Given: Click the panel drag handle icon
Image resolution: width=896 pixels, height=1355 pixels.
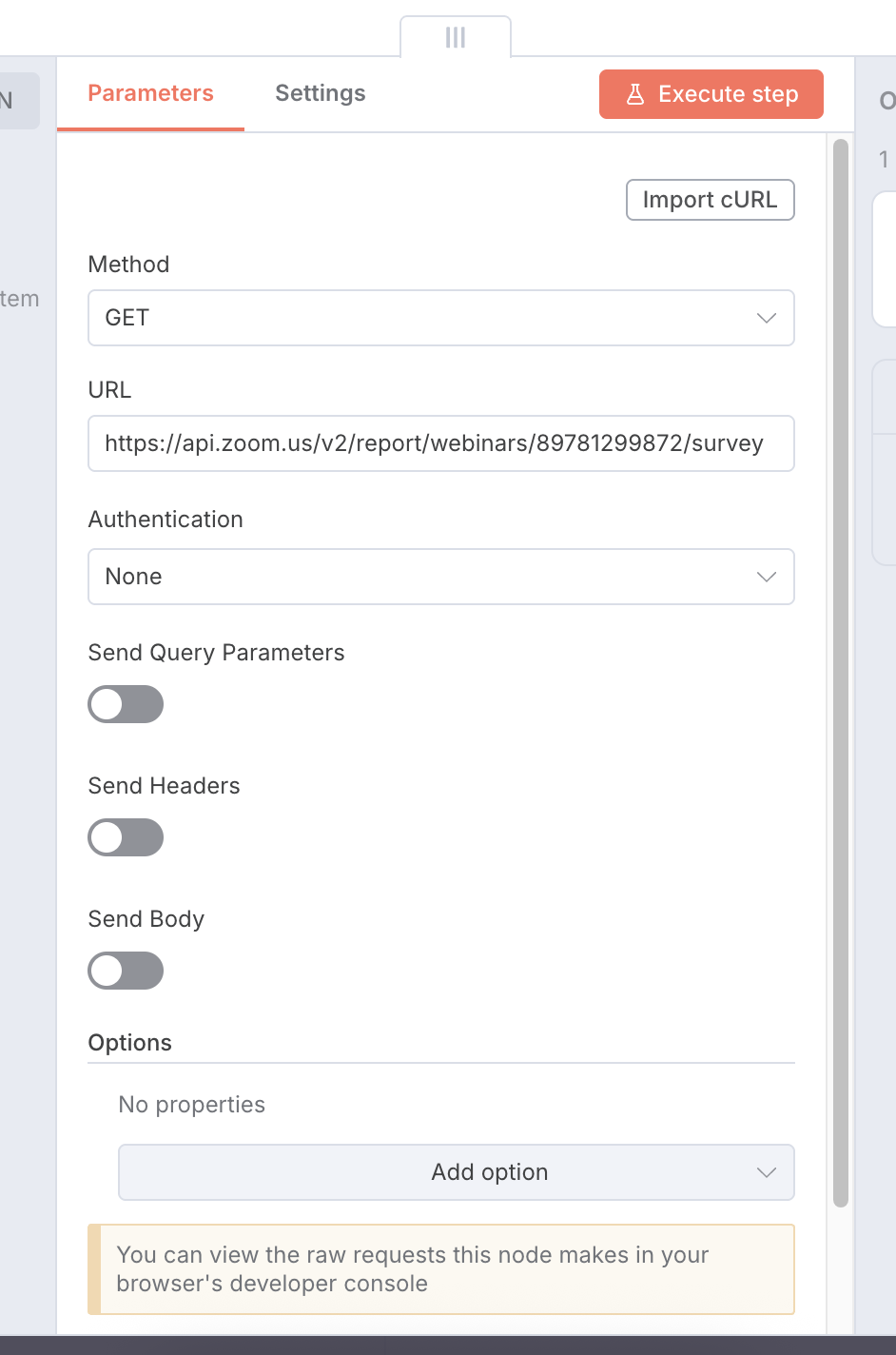Looking at the screenshot, I should tap(456, 37).
